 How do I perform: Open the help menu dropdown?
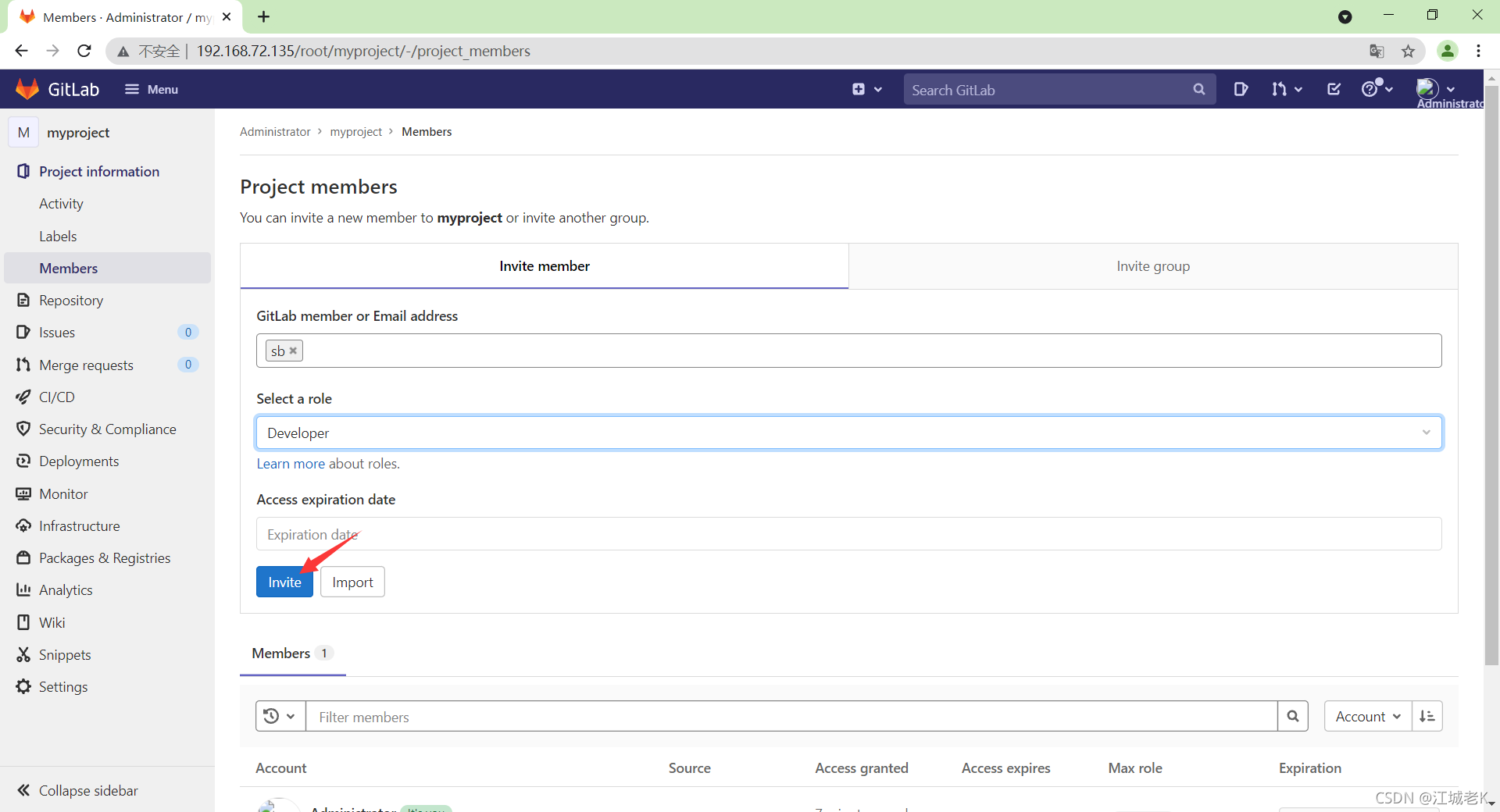[x=1377, y=89]
